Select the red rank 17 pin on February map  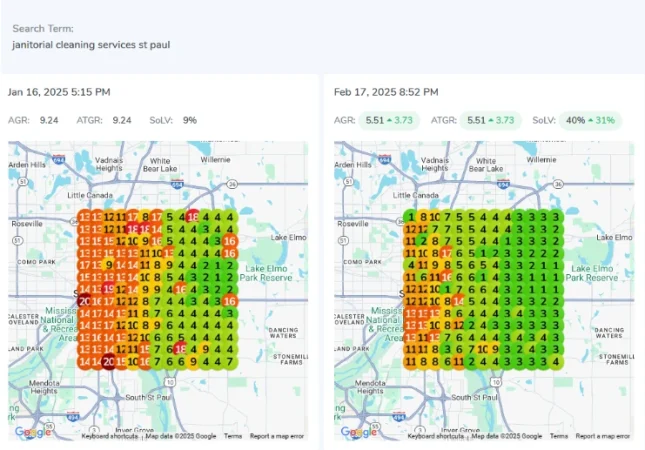[x=446, y=253]
